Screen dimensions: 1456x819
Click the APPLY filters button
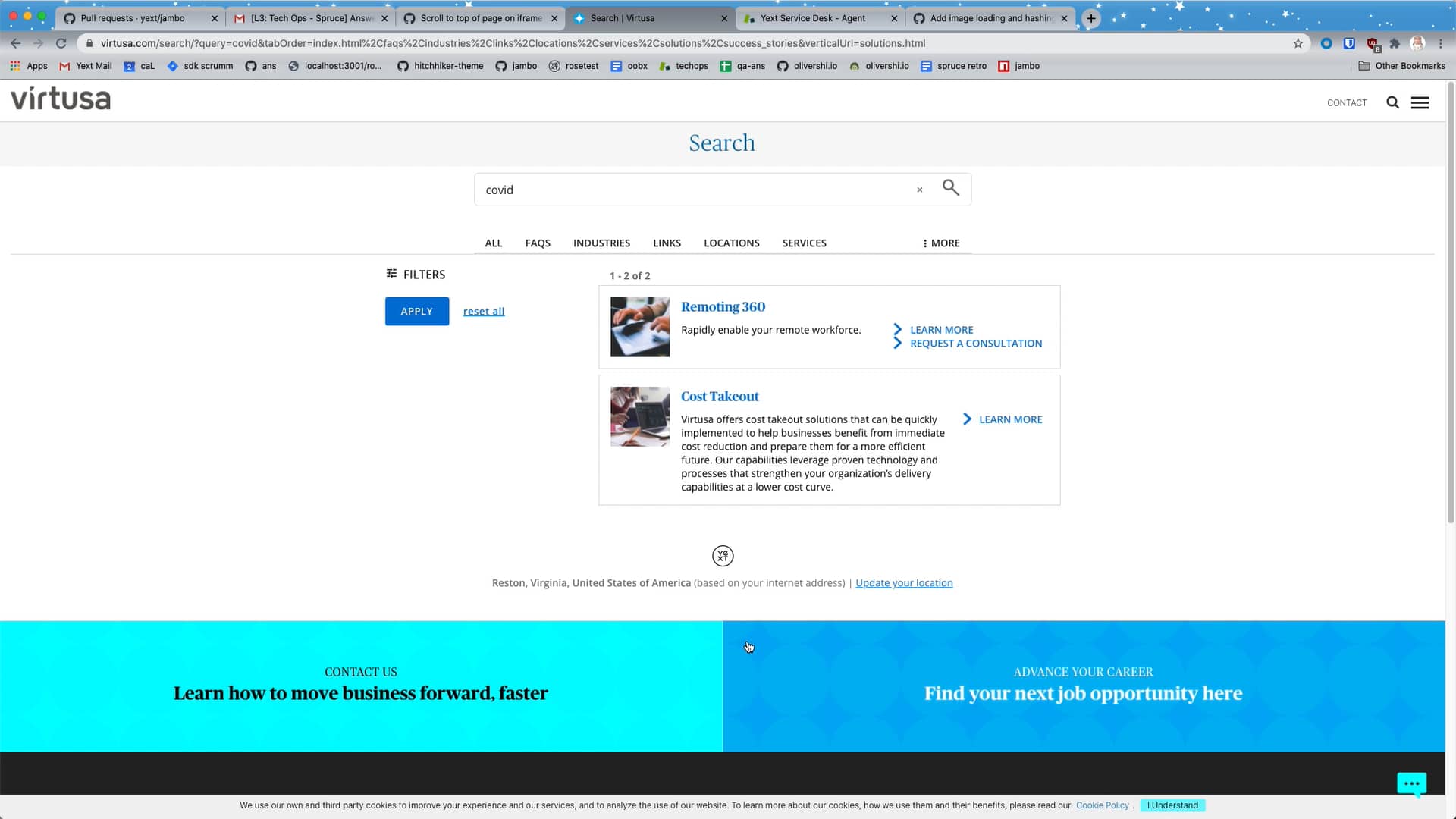pyautogui.click(x=416, y=311)
